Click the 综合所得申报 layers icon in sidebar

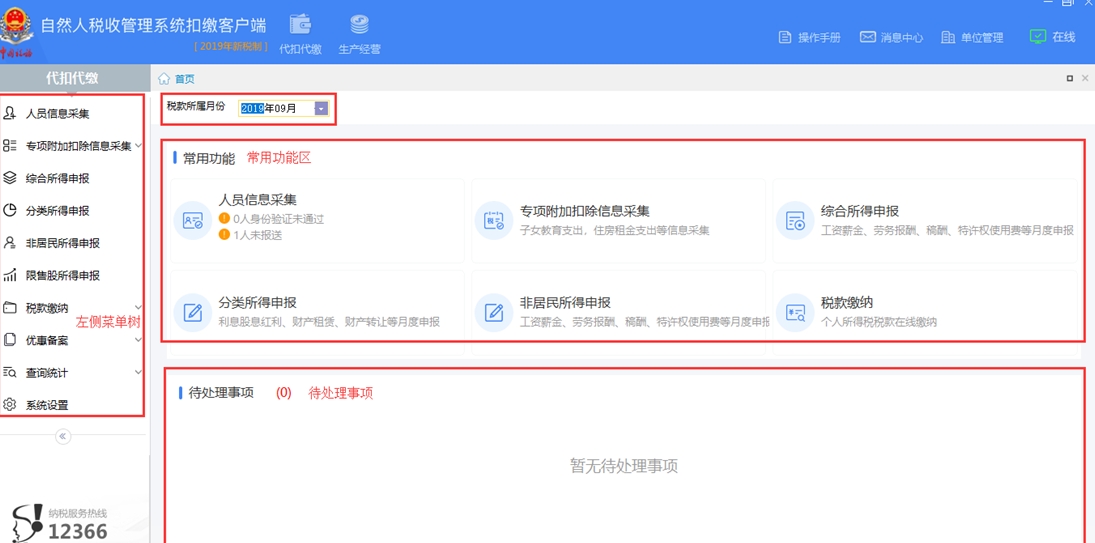point(10,178)
